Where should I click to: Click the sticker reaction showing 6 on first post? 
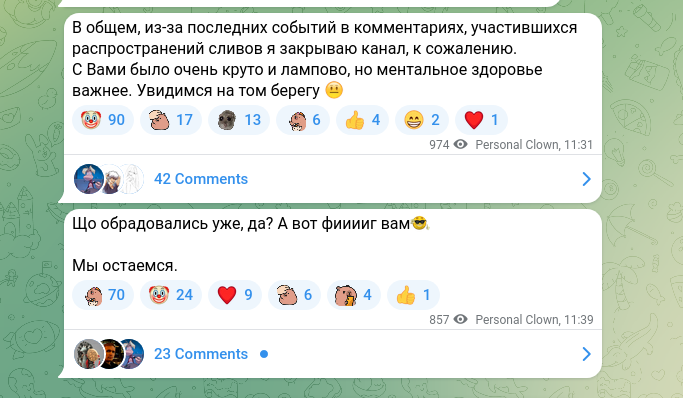(x=303, y=120)
